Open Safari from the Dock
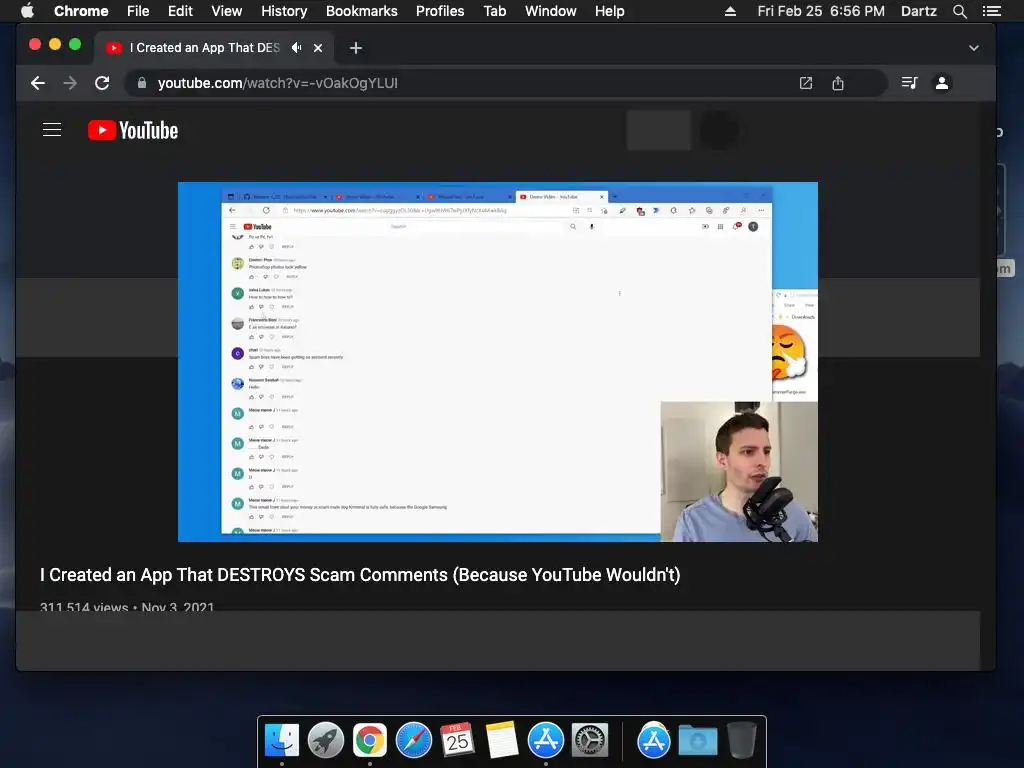 (x=413, y=740)
